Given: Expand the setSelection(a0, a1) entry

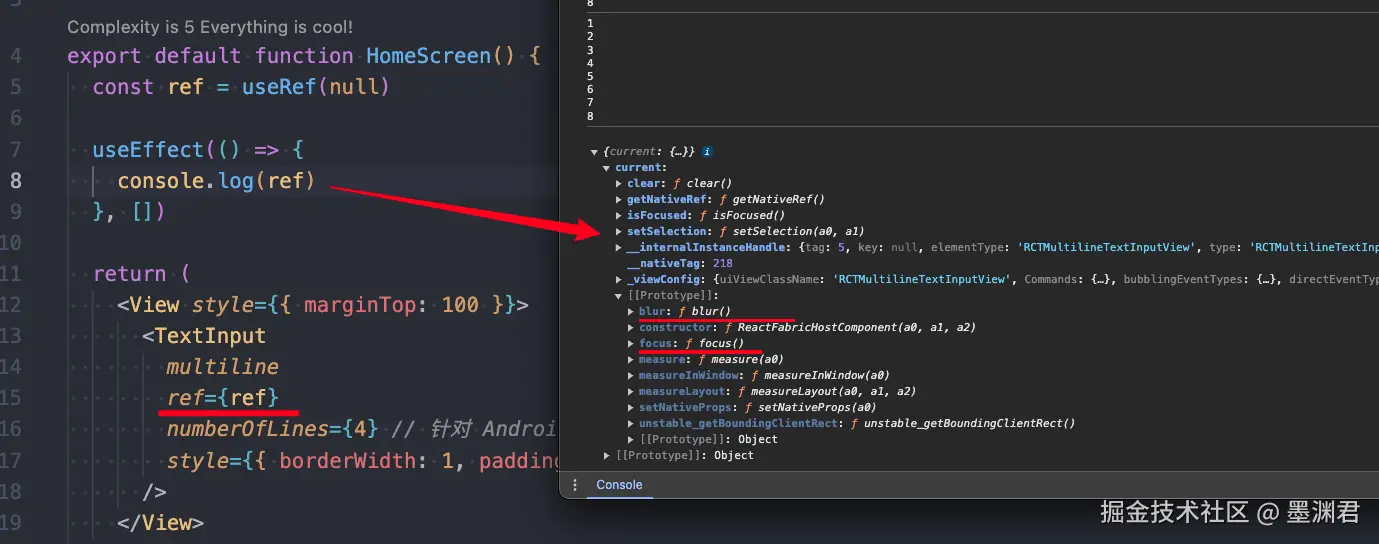Looking at the screenshot, I should tap(620, 232).
